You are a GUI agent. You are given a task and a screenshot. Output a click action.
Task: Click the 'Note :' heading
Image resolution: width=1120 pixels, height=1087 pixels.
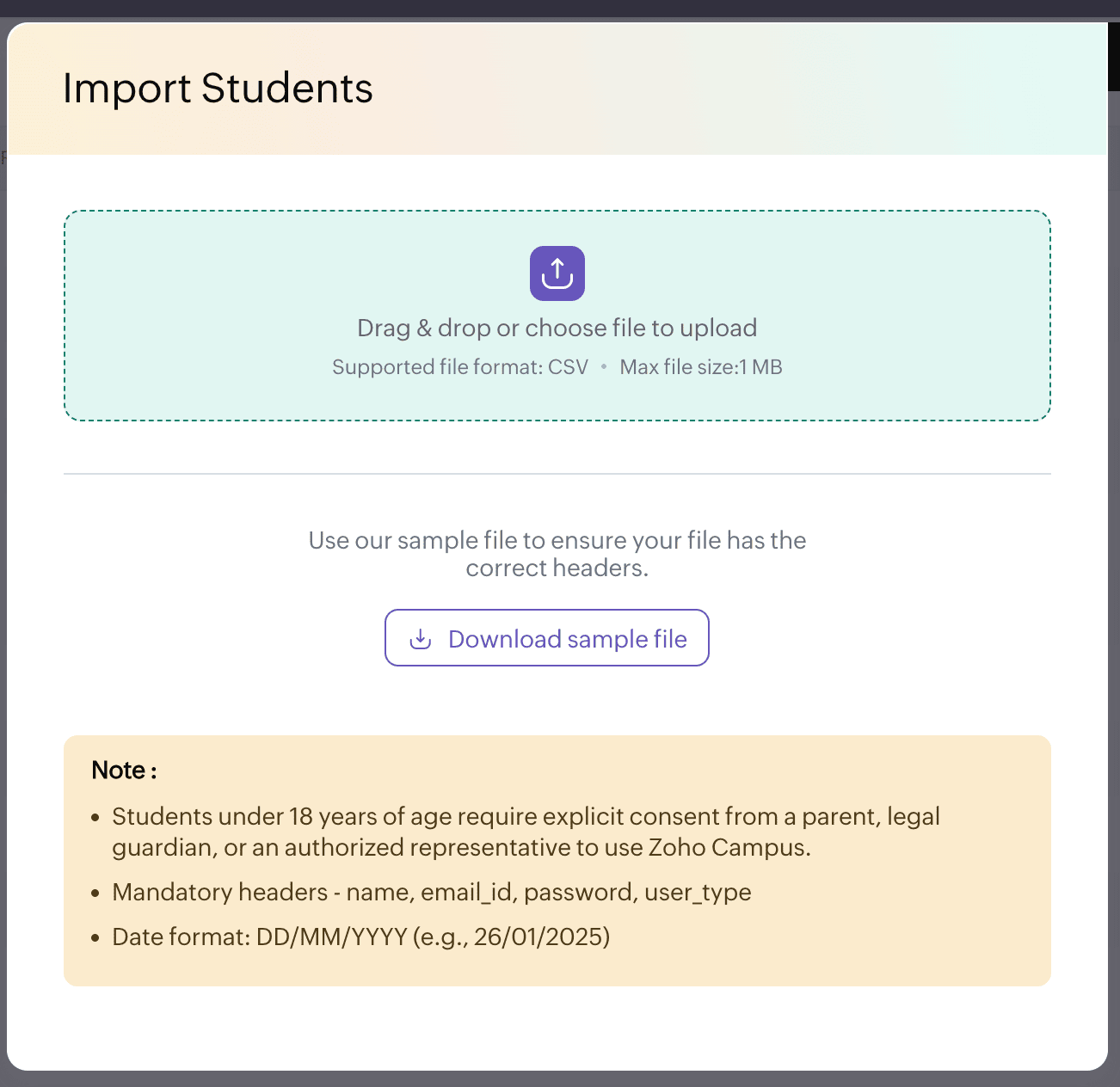coord(125,770)
